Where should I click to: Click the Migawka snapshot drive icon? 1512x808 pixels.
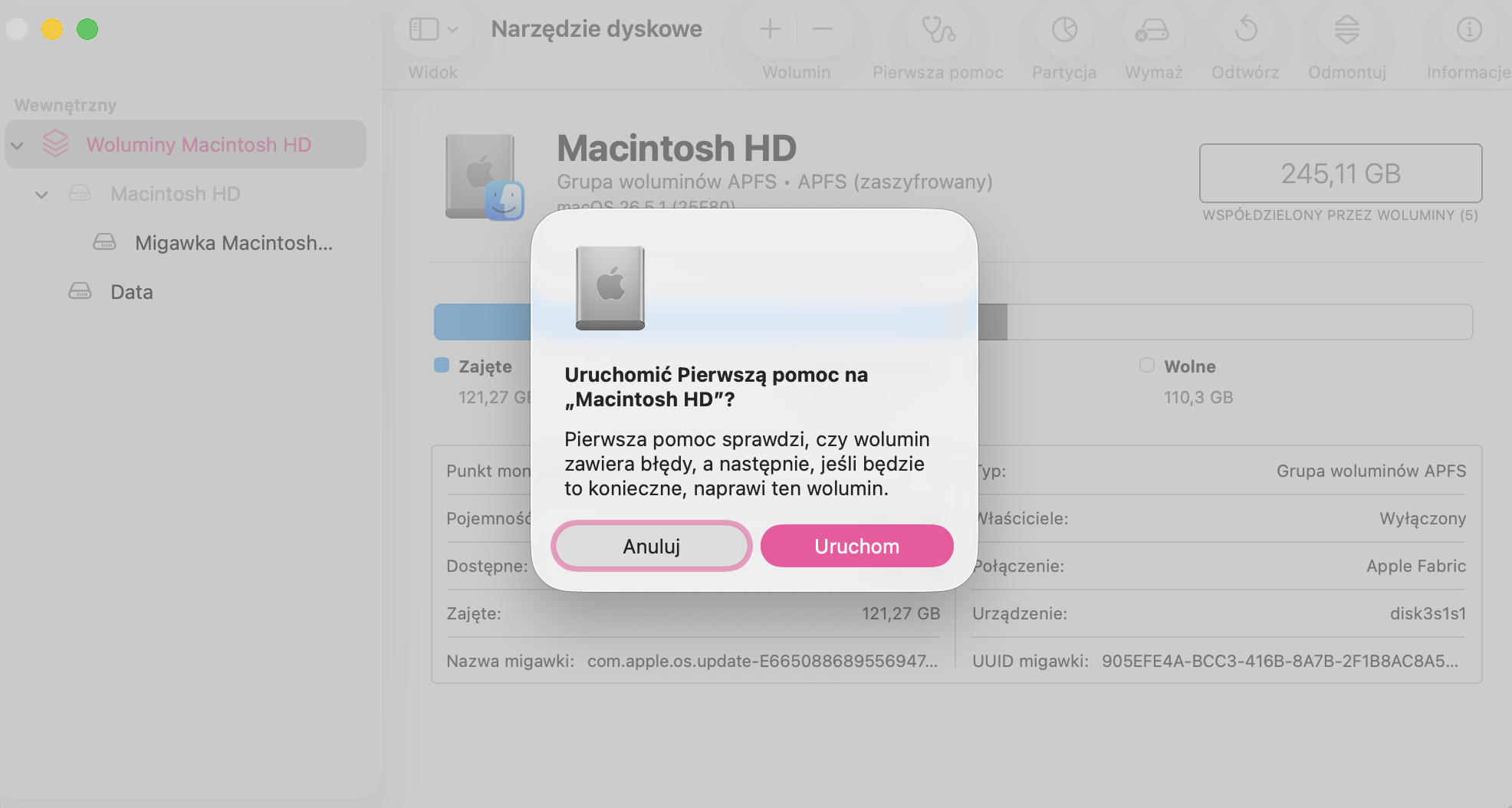tap(104, 242)
